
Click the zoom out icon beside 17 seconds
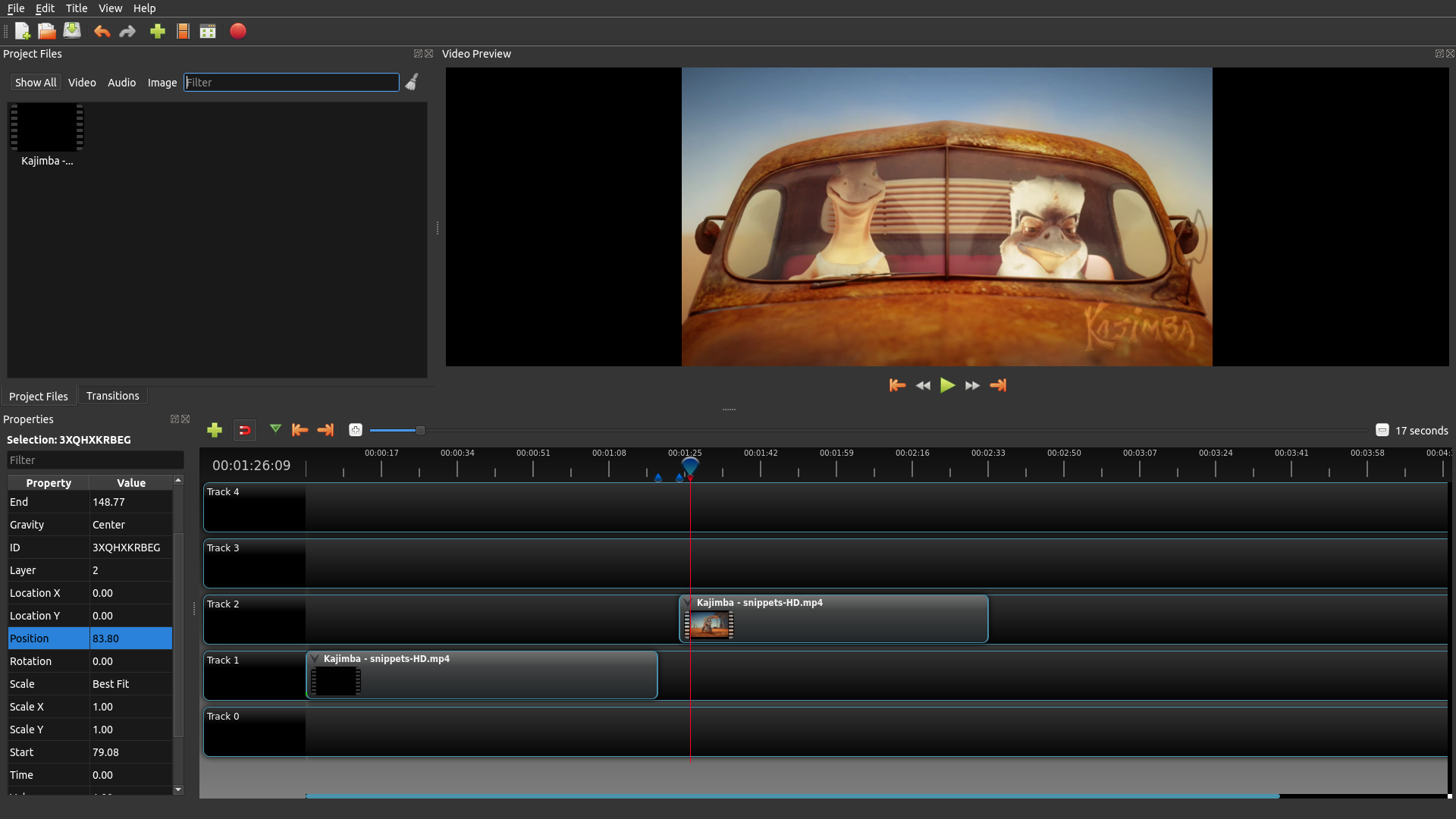click(1382, 430)
